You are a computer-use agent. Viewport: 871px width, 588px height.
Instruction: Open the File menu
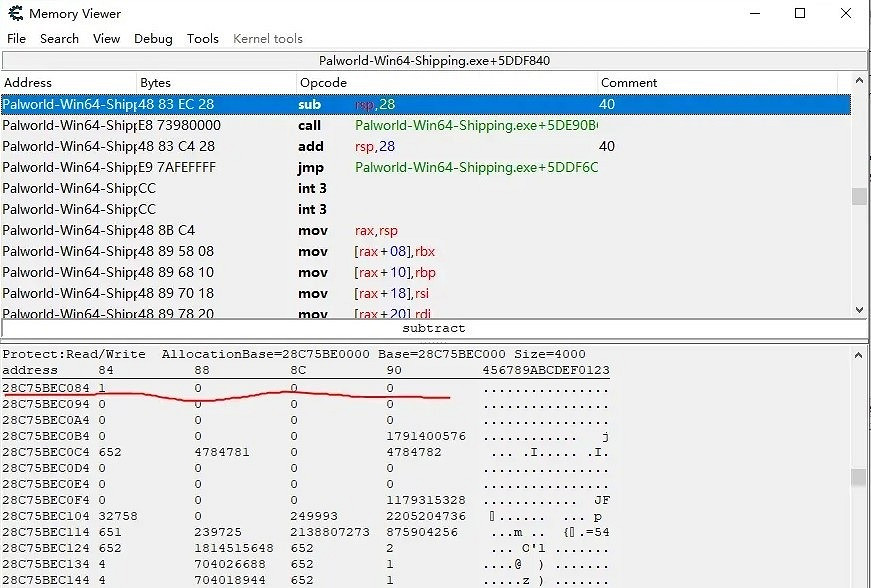(16, 39)
